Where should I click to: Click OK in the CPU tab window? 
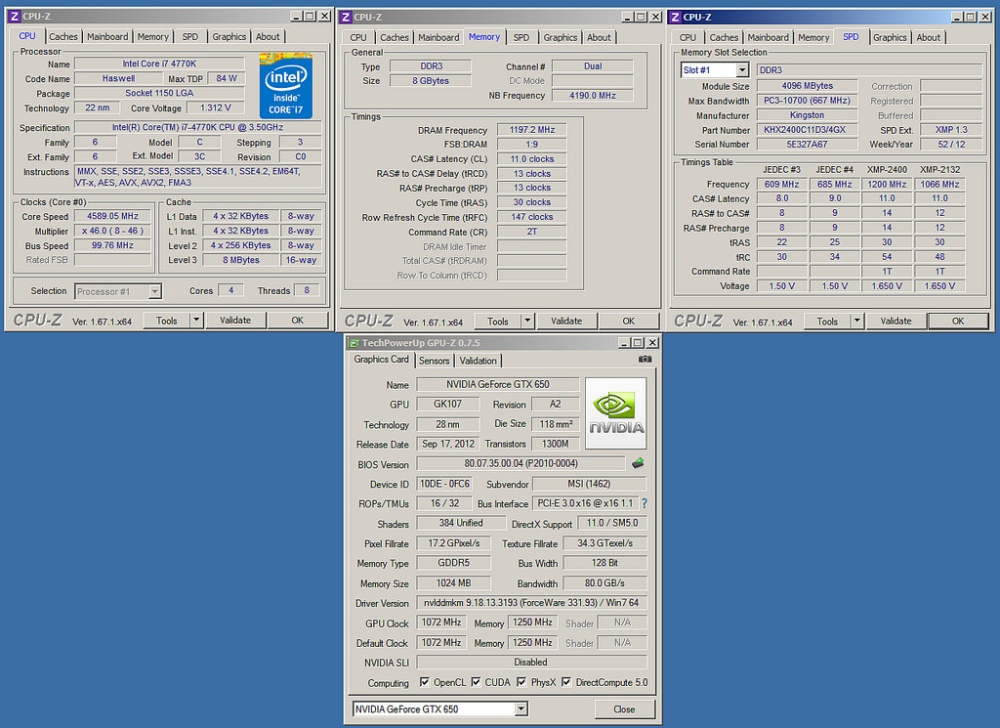[297, 320]
